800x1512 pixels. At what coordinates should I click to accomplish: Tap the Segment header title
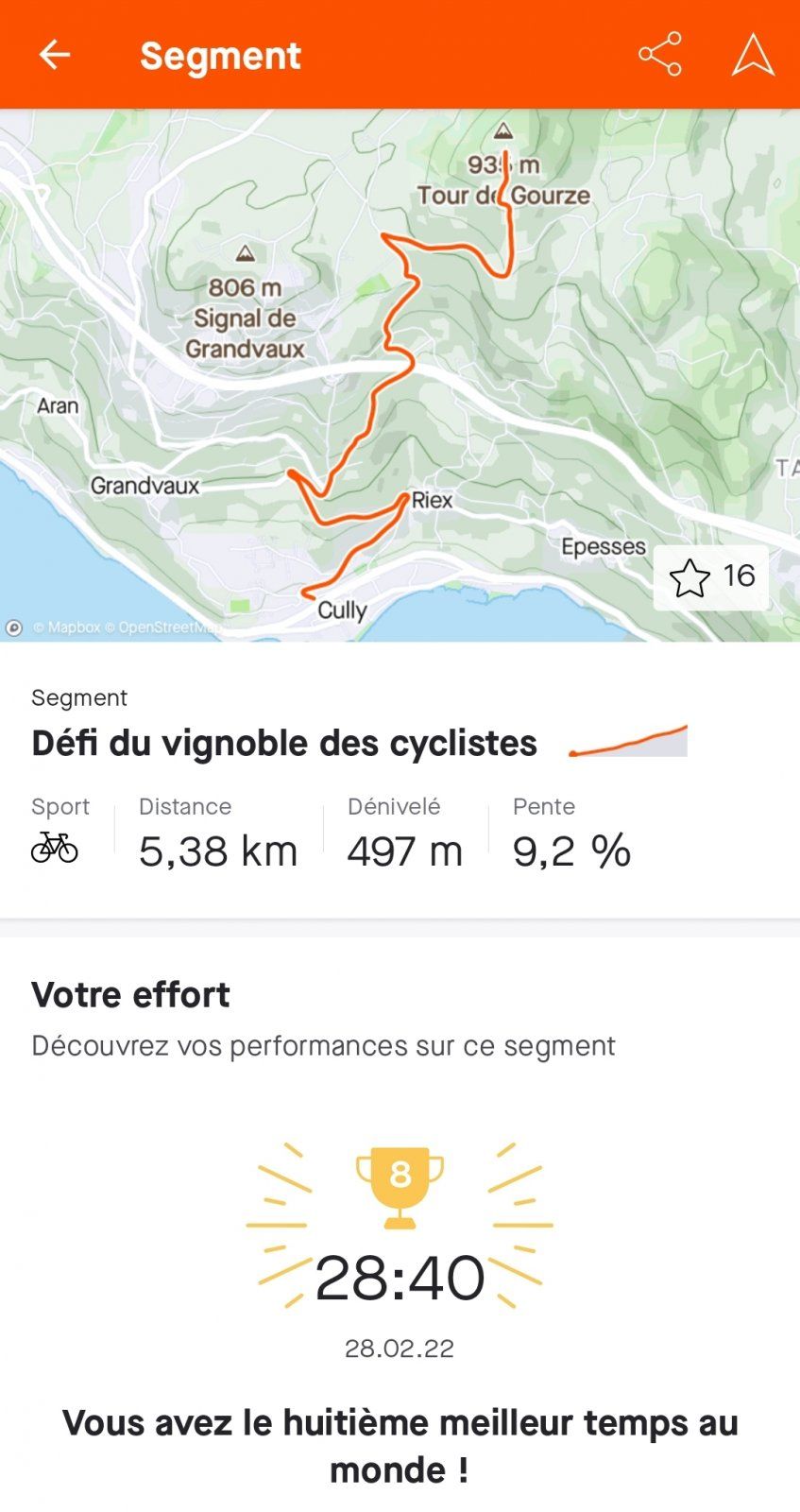click(220, 56)
